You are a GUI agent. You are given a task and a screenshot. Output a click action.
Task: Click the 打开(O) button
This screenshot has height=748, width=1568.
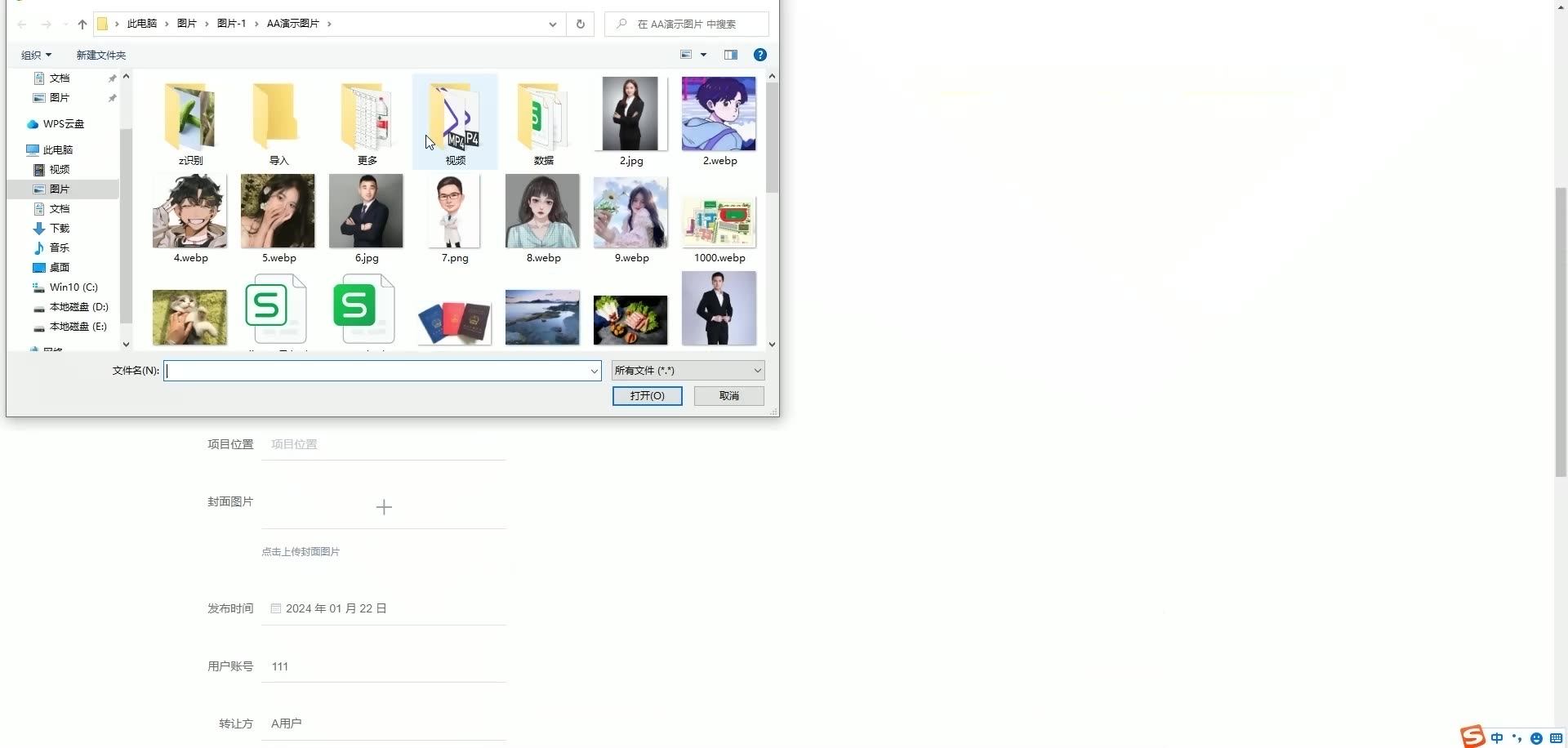(648, 396)
